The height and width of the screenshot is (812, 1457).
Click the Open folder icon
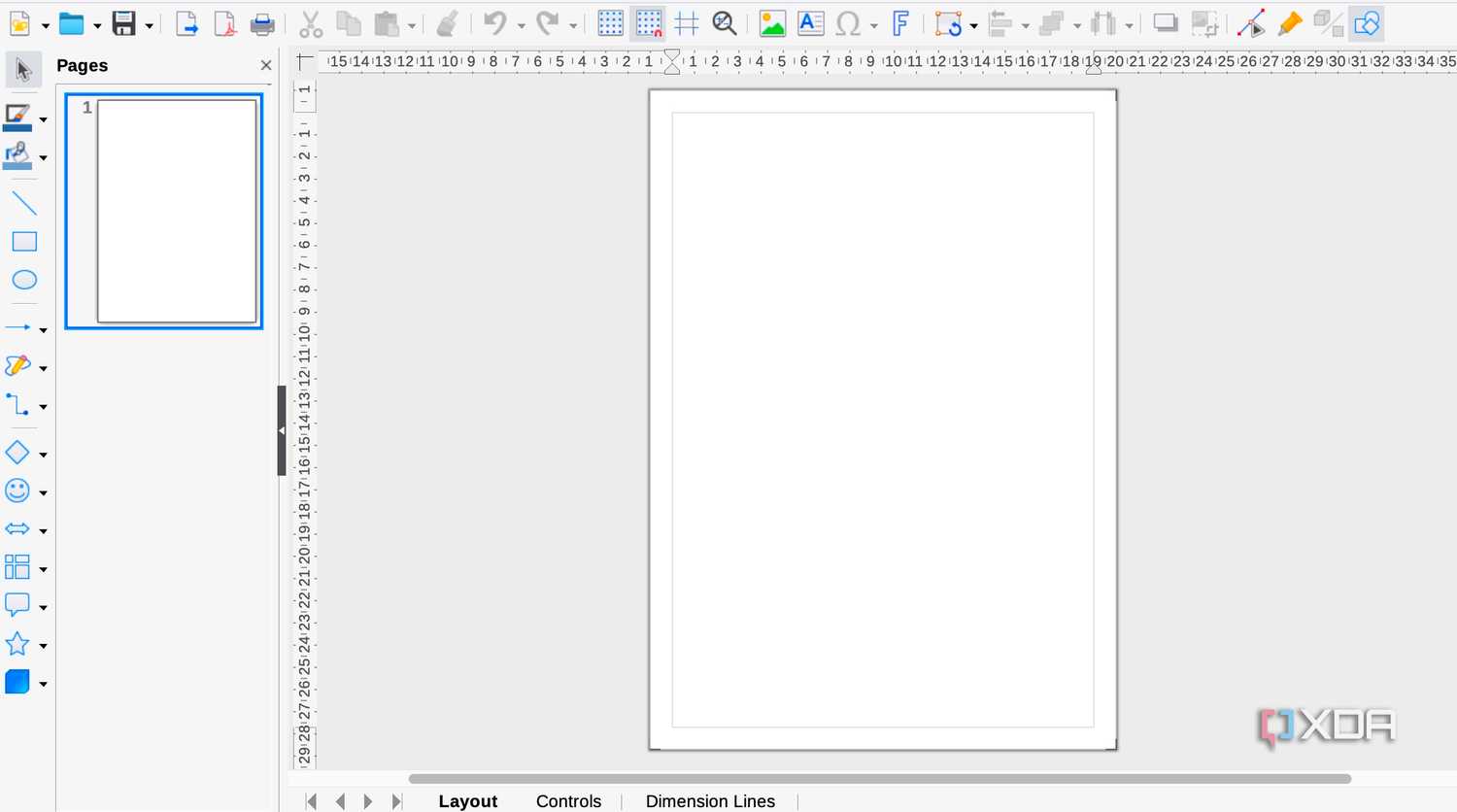point(72,24)
